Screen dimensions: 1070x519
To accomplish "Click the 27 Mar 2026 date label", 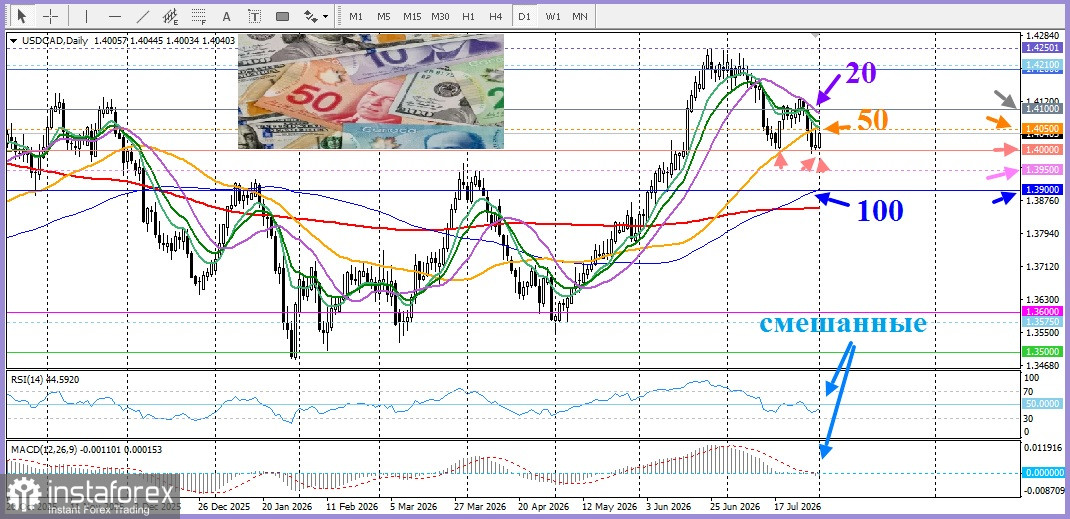I will (480, 507).
